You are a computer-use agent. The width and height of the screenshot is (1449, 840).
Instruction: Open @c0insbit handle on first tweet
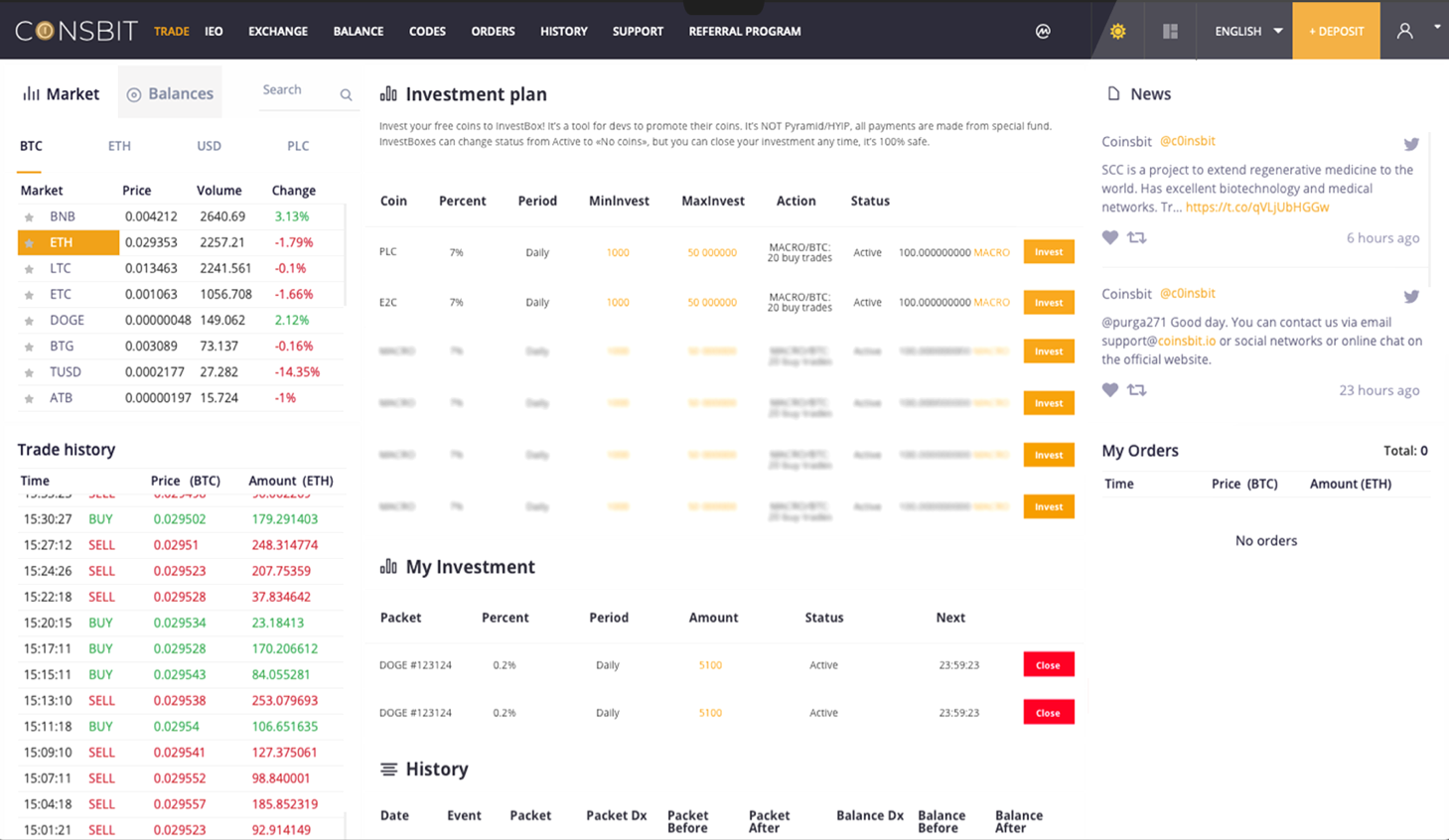click(x=1188, y=141)
